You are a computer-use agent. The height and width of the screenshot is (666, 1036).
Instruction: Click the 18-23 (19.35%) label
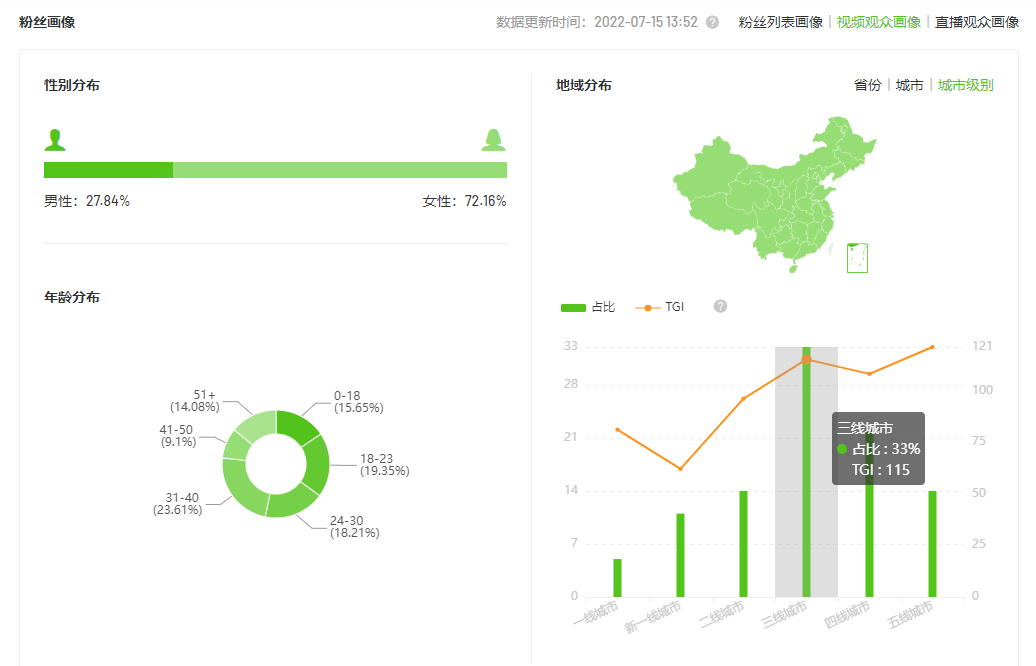pos(385,464)
